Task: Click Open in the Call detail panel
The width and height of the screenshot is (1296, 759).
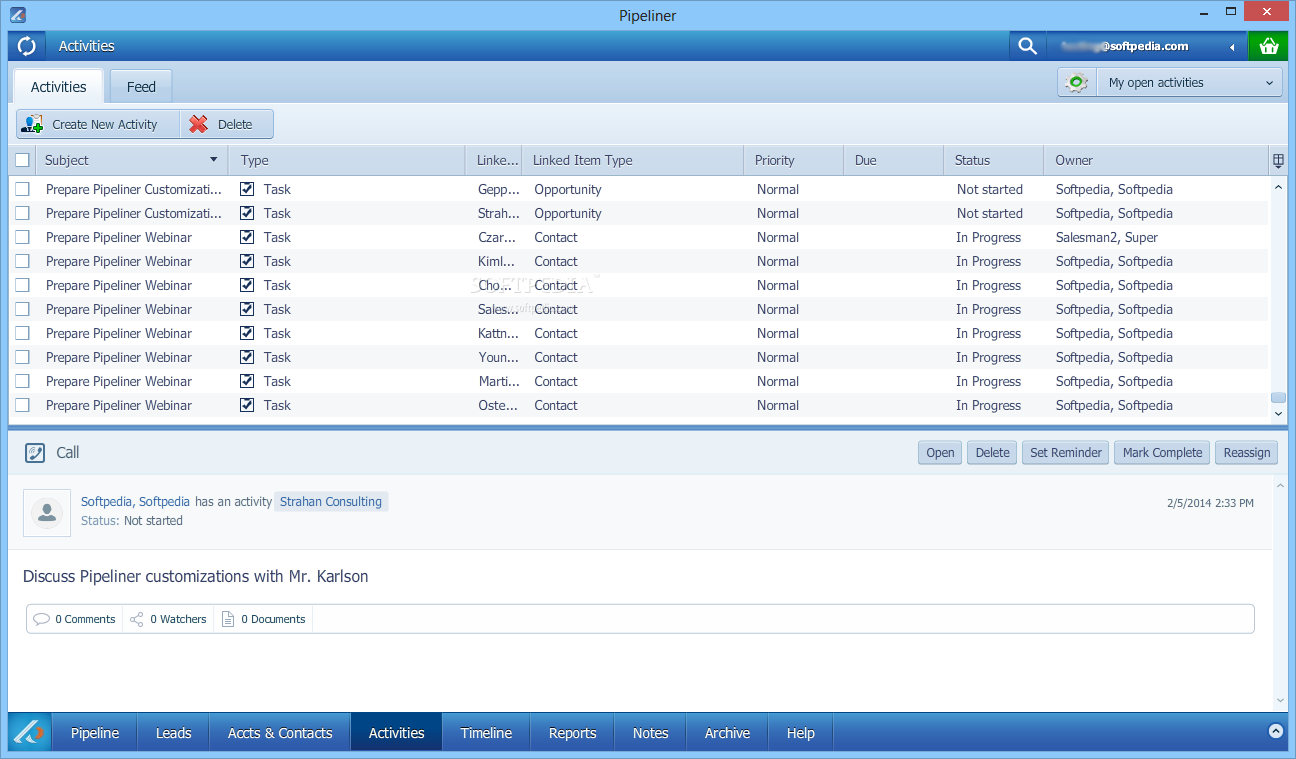Action: (x=940, y=453)
